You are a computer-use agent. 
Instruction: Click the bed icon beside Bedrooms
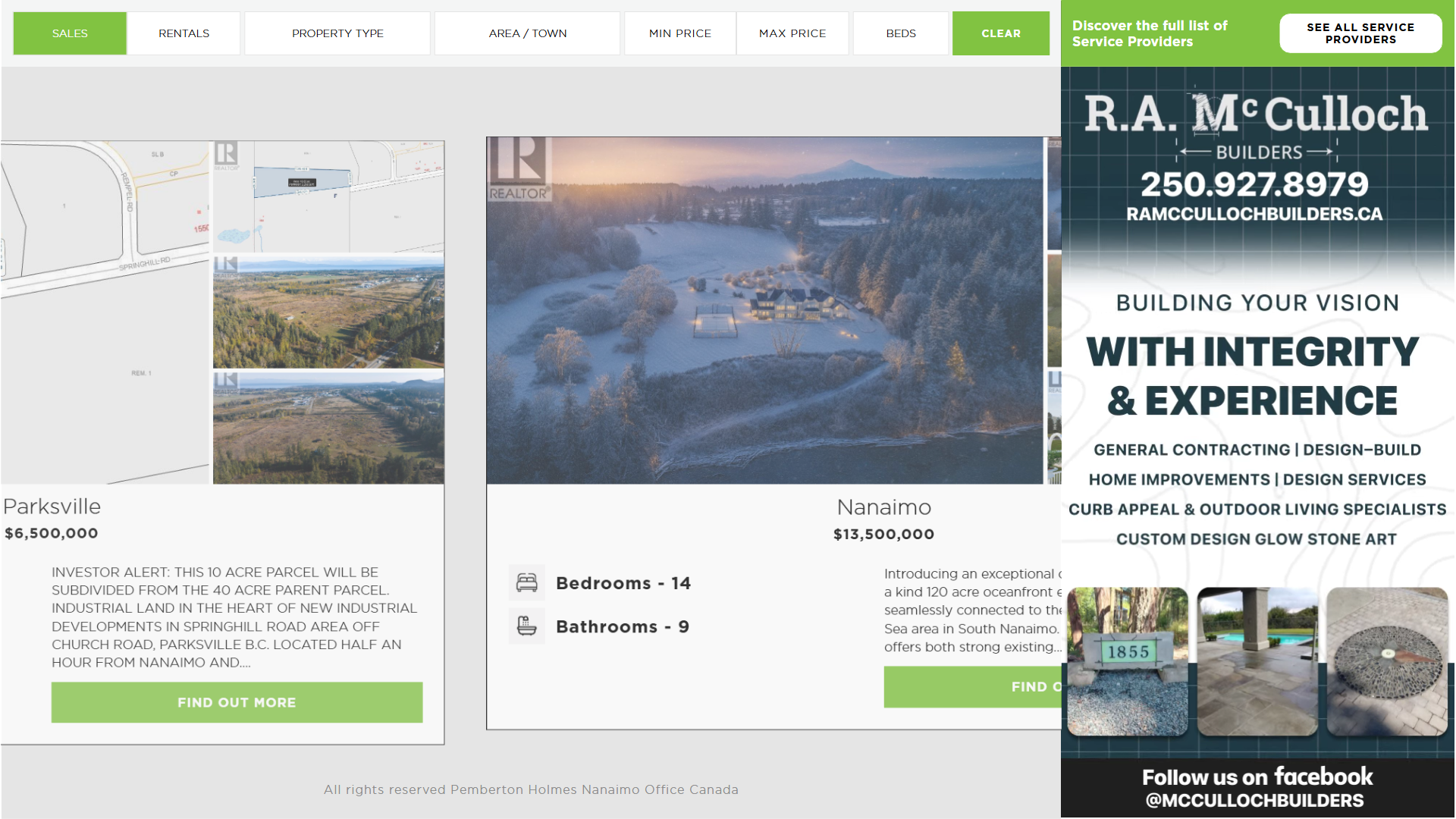click(526, 582)
